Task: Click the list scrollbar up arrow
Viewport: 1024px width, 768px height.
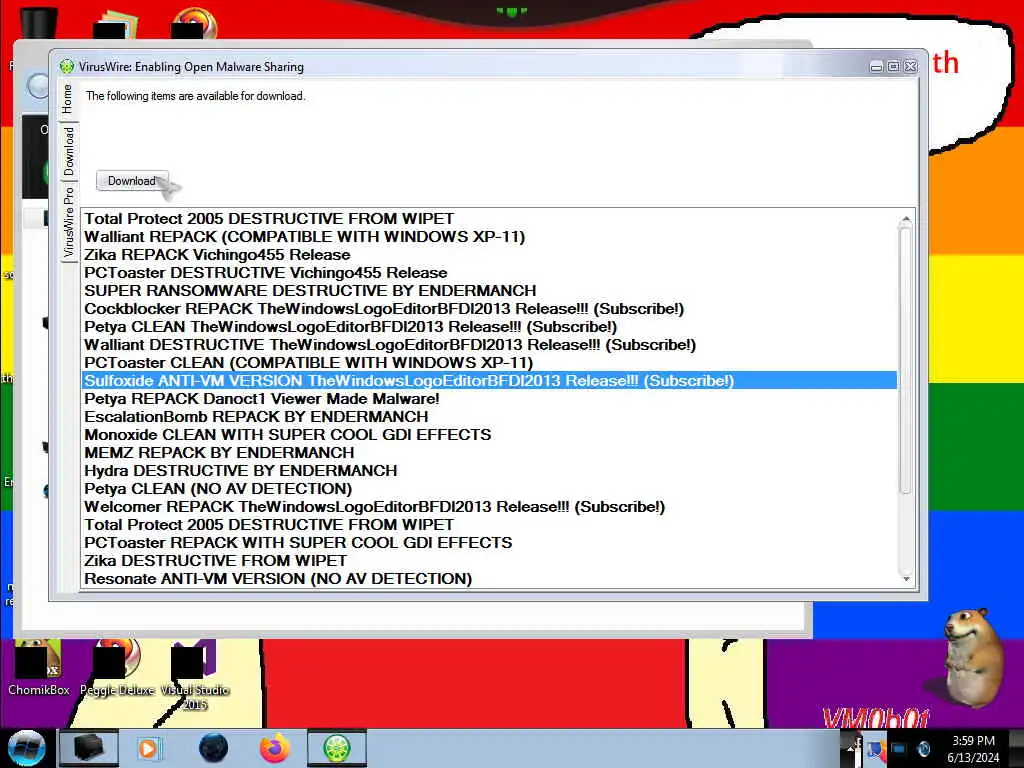Action: (x=906, y=219)
